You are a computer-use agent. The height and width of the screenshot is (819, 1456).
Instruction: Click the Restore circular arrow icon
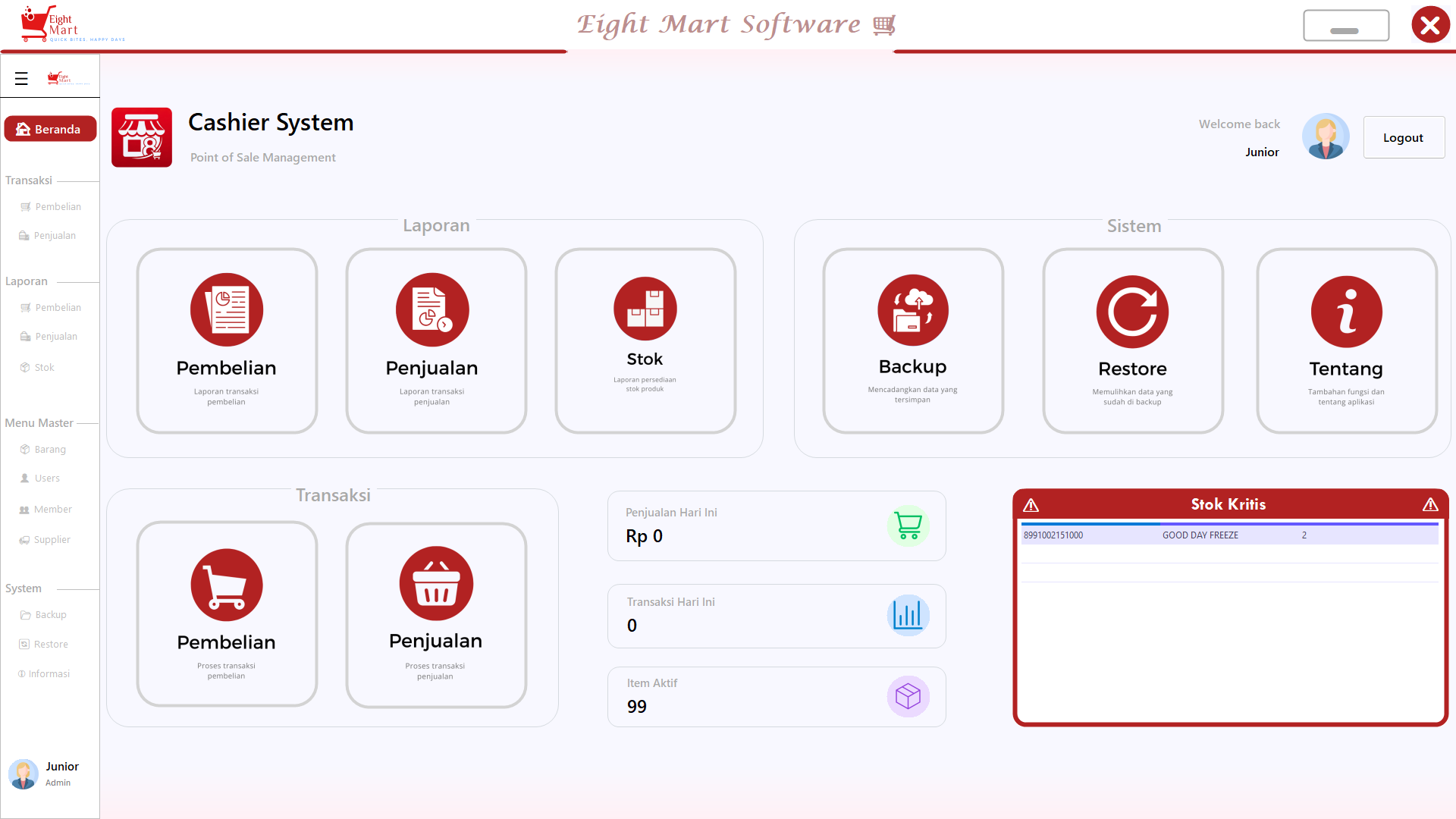[x=1132, y=312]
